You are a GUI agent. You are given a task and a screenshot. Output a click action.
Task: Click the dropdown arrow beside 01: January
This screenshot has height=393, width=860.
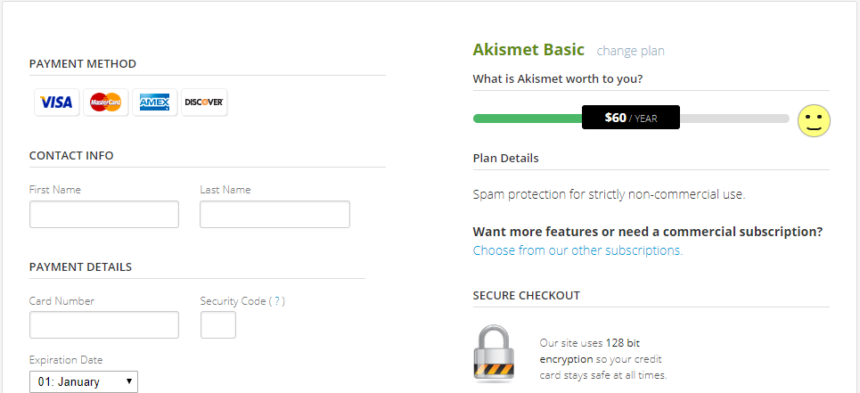129,381
